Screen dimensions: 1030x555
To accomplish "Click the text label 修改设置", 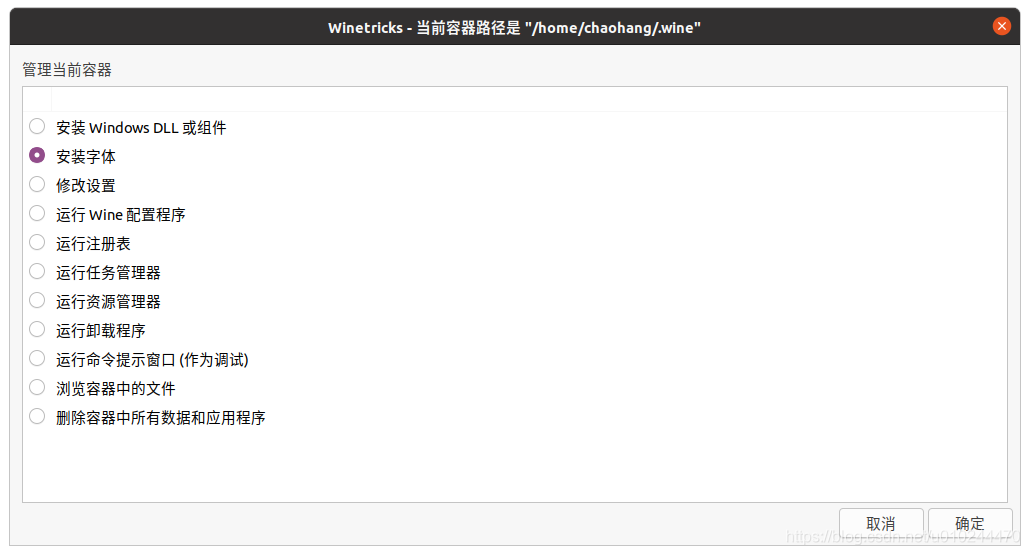I will click(86, 185).
